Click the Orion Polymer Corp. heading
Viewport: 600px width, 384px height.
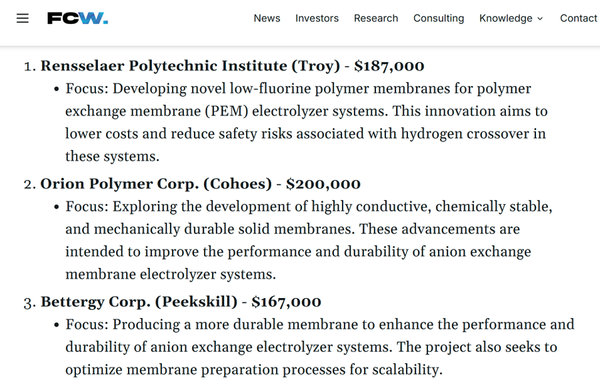tap(200, 184)
